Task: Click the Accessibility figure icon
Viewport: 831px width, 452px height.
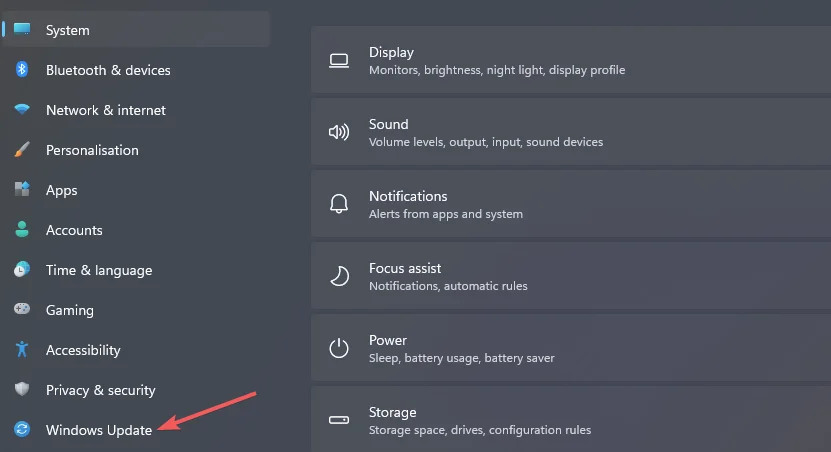Action: click(22, 349)
